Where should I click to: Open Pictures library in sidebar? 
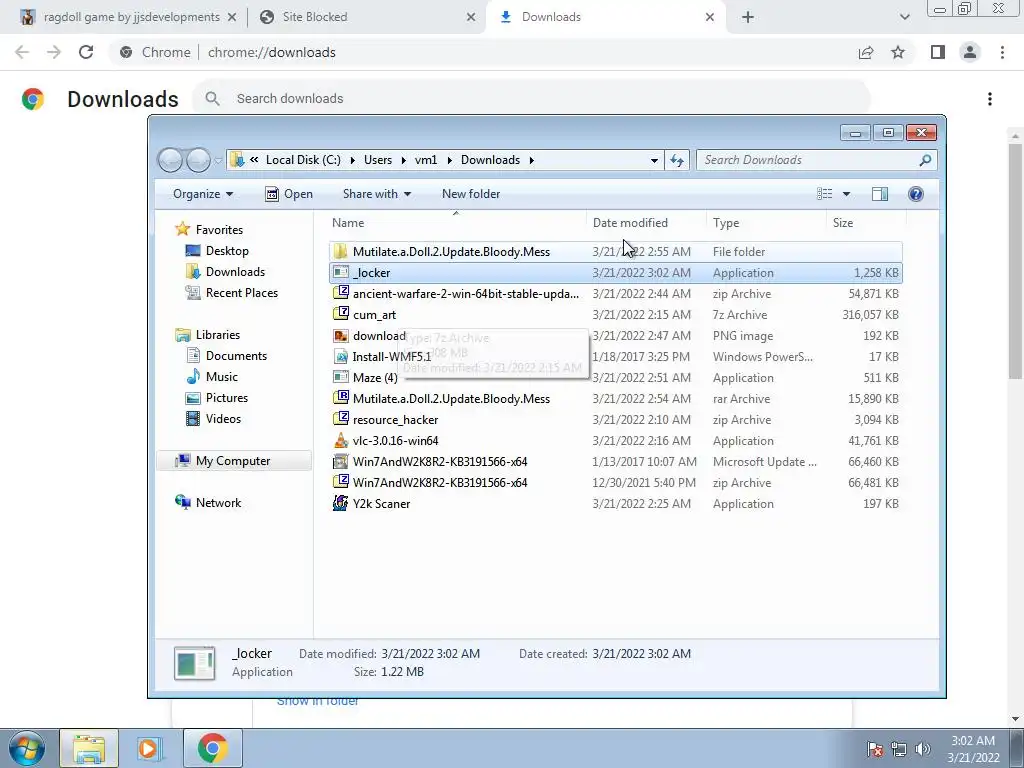point(227,398)
